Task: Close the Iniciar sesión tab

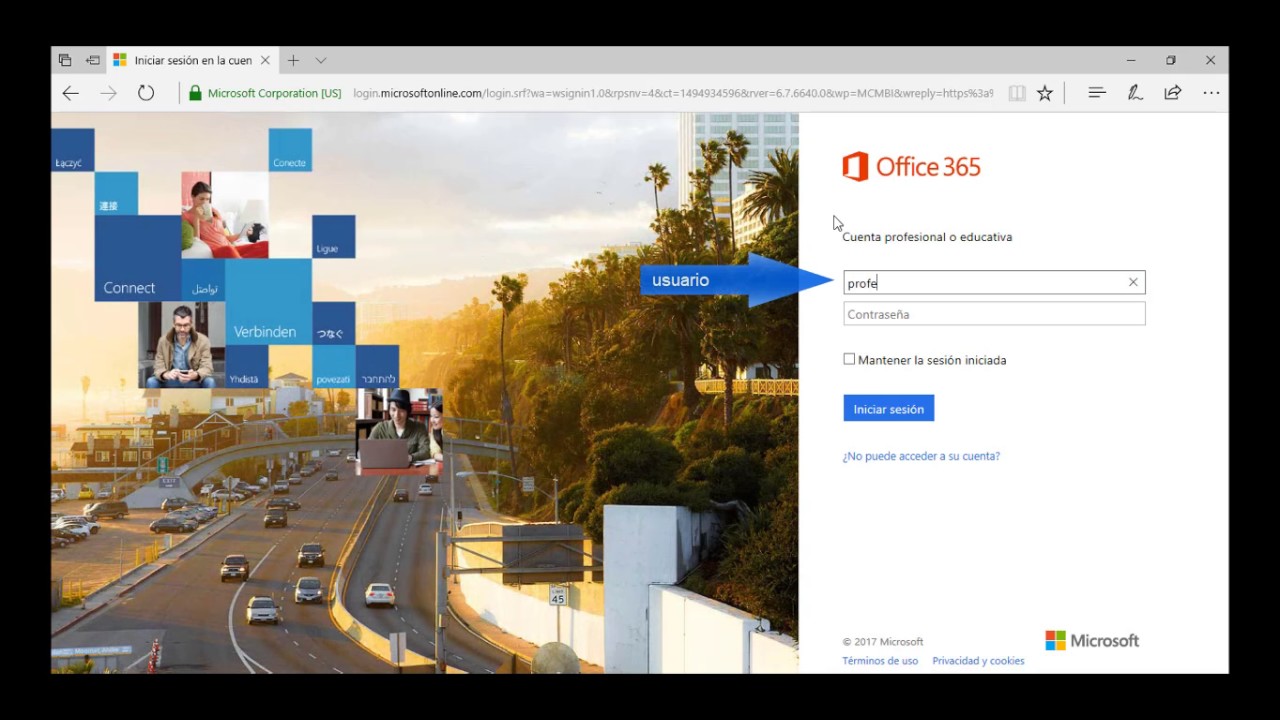Action: pos(265,60)
